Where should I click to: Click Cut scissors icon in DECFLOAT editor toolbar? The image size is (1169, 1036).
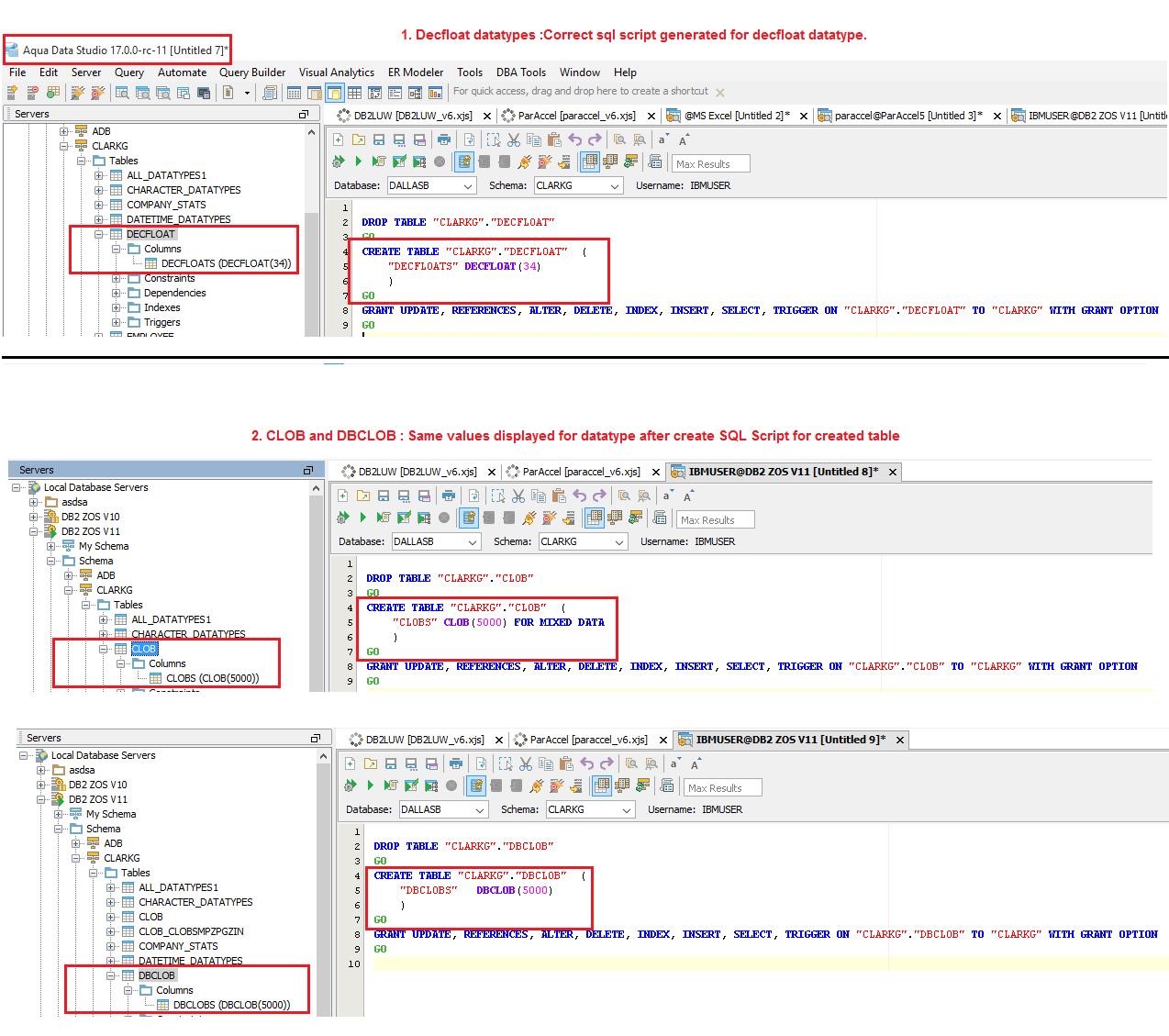pyautogui.click(x=514, y=139)
